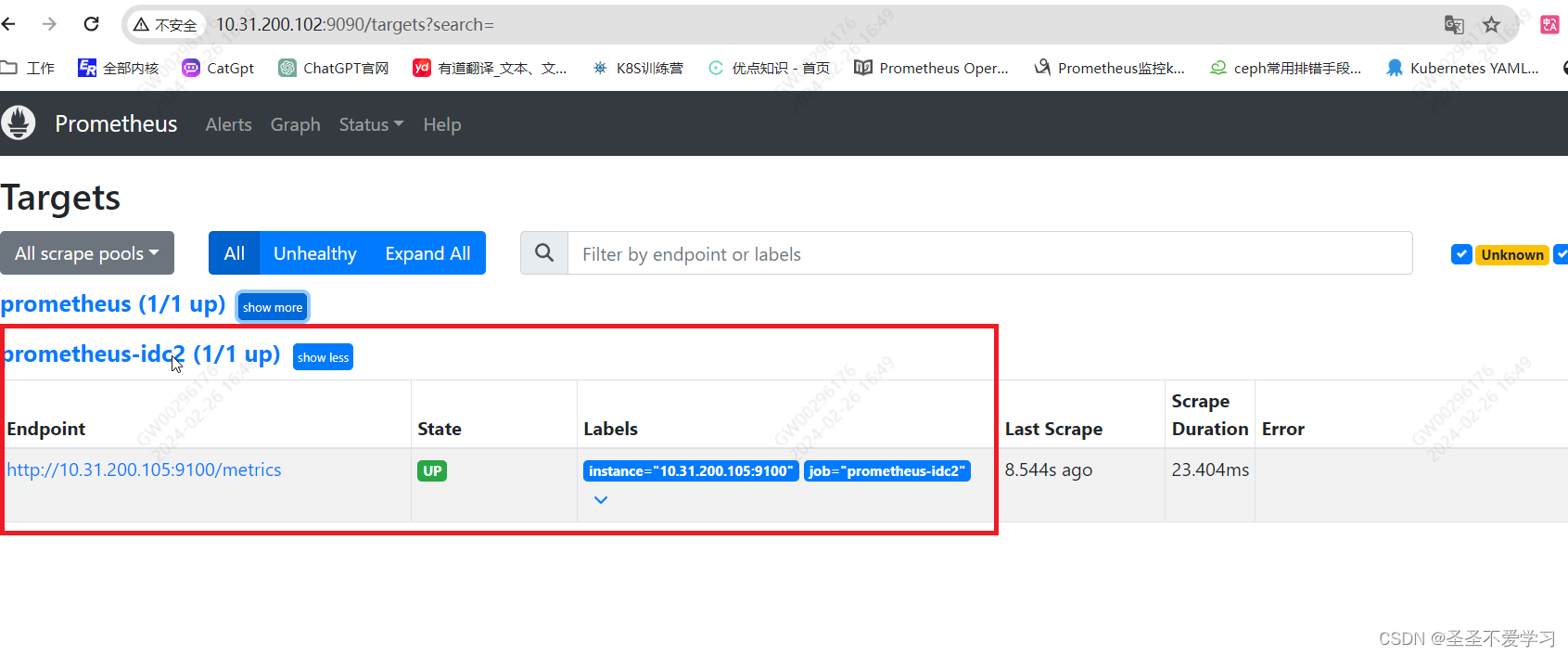This screenshot has width=1568, height=656.
Task: Click the Last Scrape column header
Action: [1053, 429]
